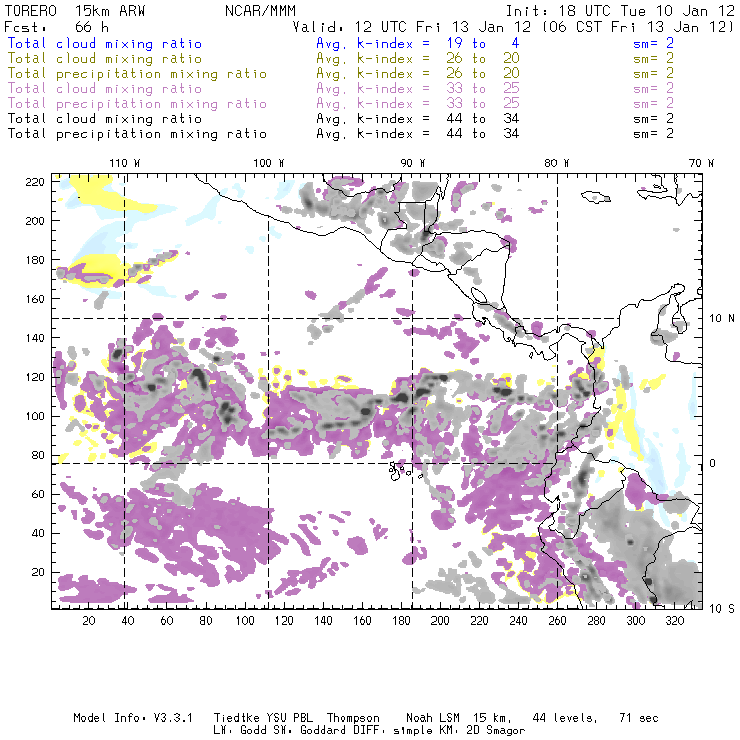Image resolution: width=740 pixels, height=740 pixels.
Task: Click the olive "Total precipitation mixing ratio" legend line
Action: [137, 74]
